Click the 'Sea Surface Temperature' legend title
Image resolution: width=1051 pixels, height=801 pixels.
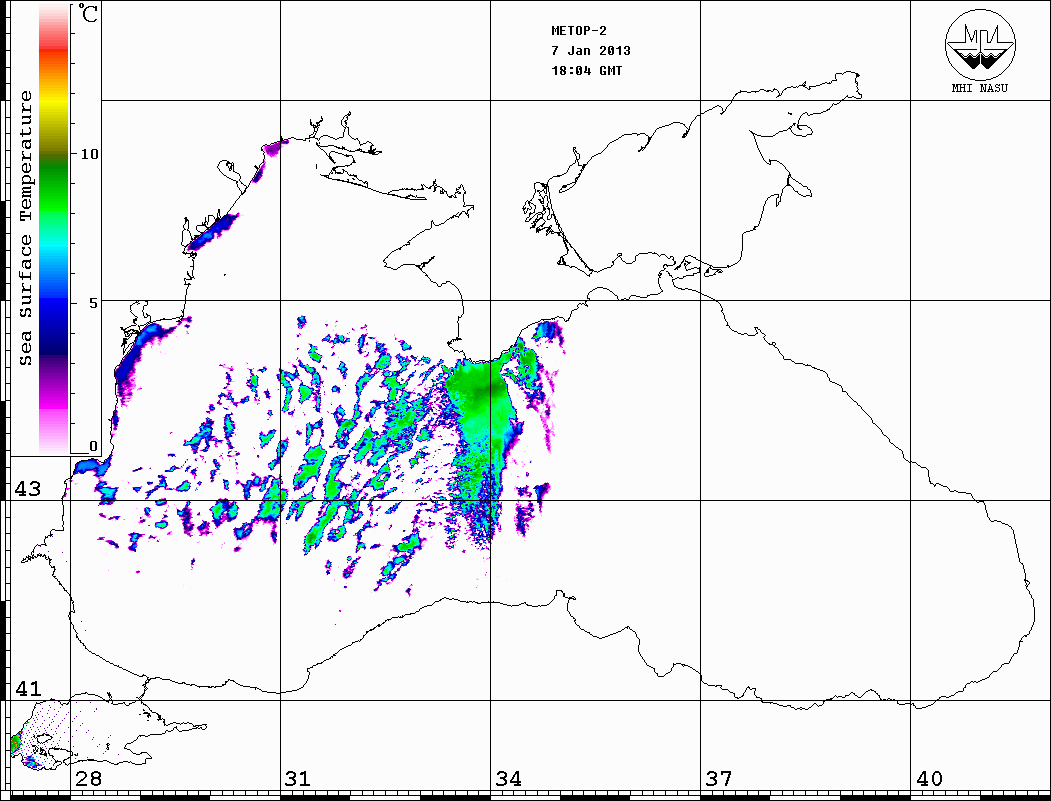(x=25, y=228)
